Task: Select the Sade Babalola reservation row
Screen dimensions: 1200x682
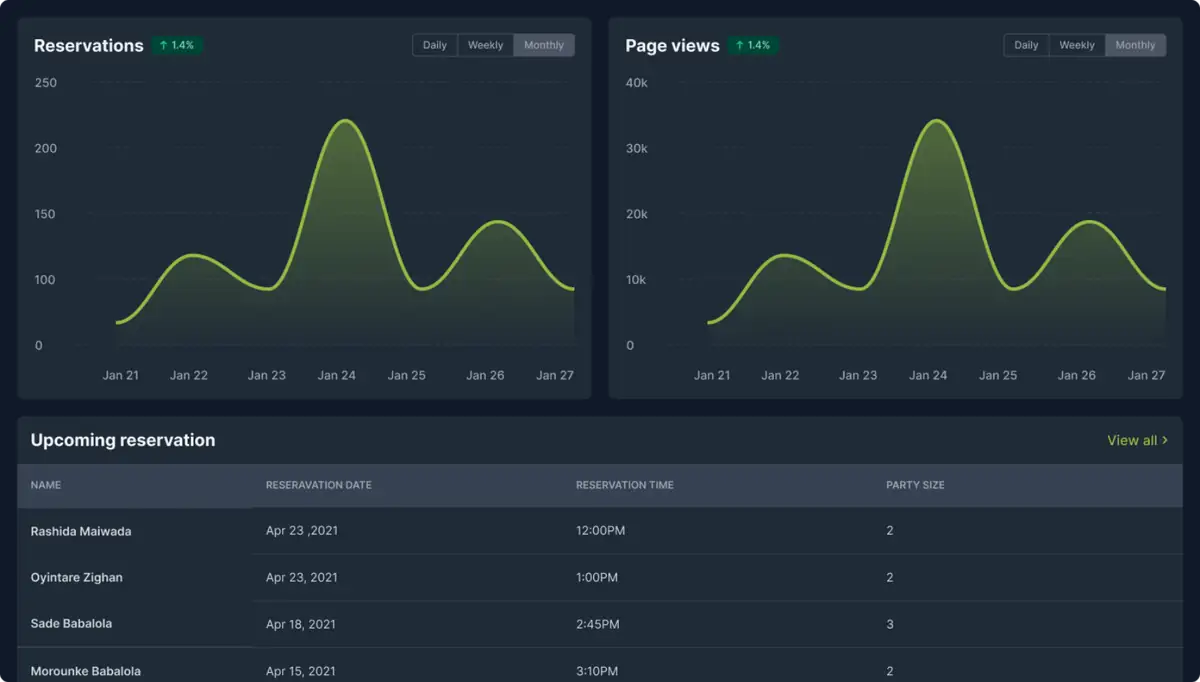Action: coord(600,624)
